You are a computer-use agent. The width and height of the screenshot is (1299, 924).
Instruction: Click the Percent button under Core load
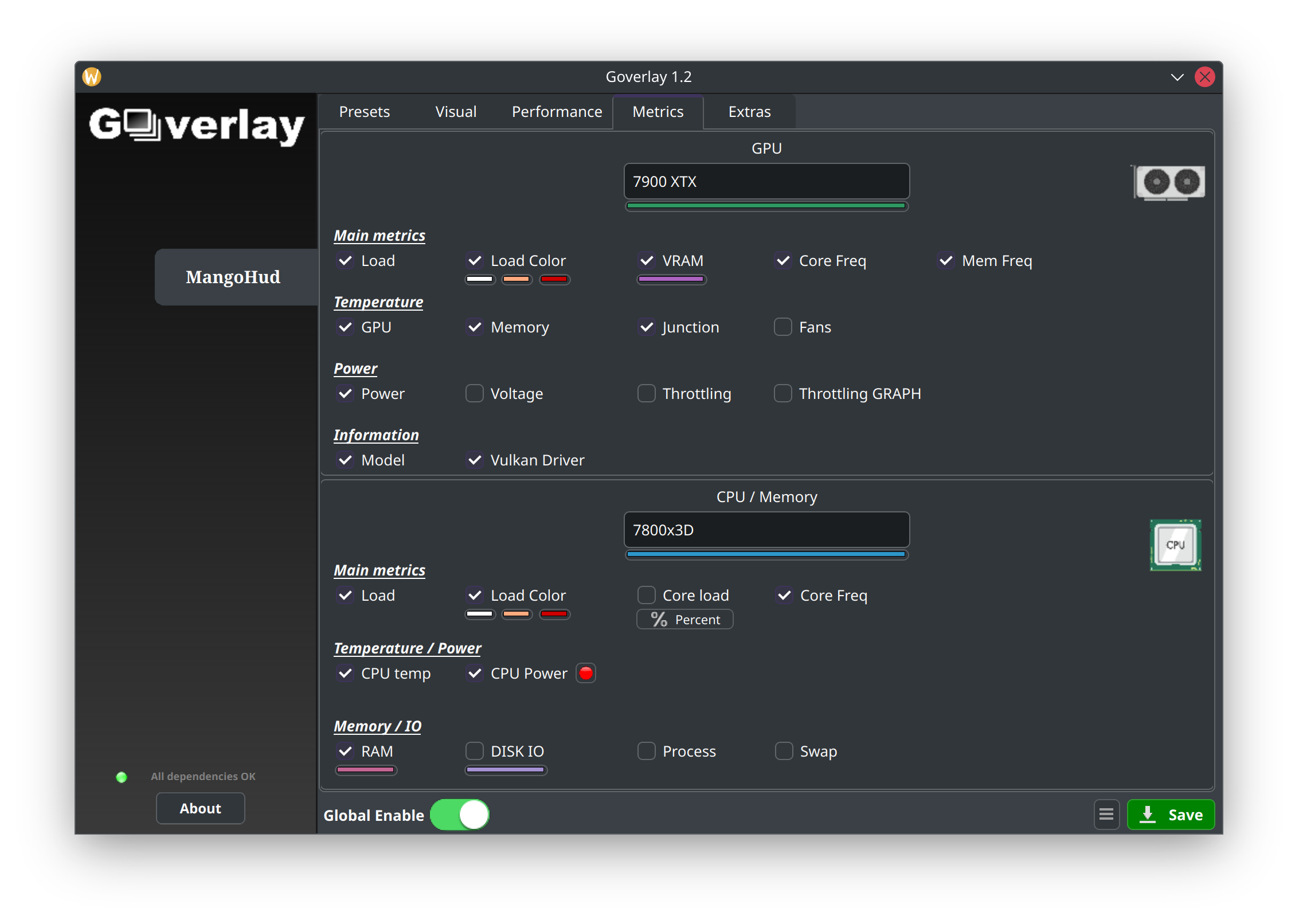pyautogui.click(x=685, y=620)
